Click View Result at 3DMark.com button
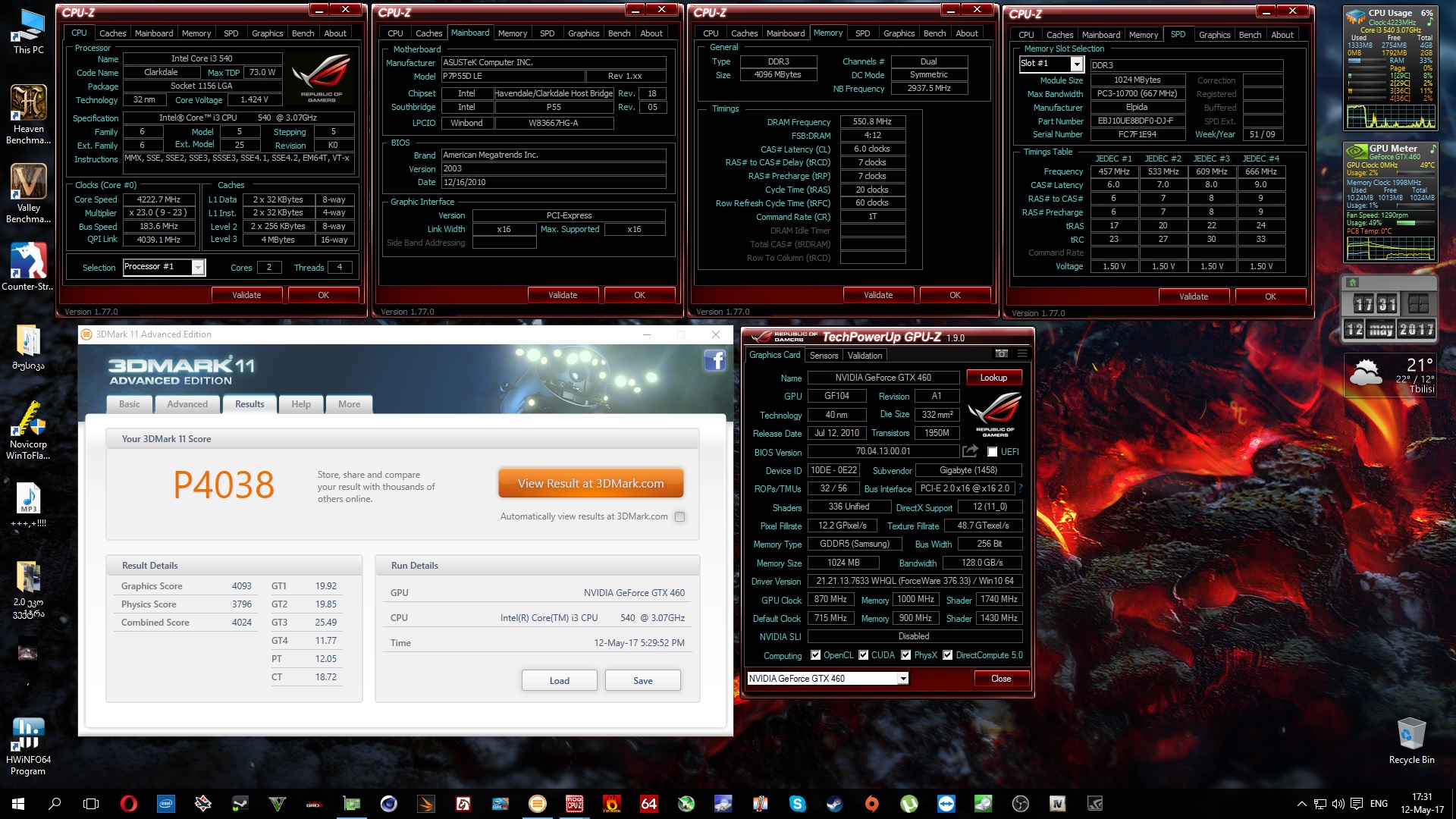 (x=591, y=484)
